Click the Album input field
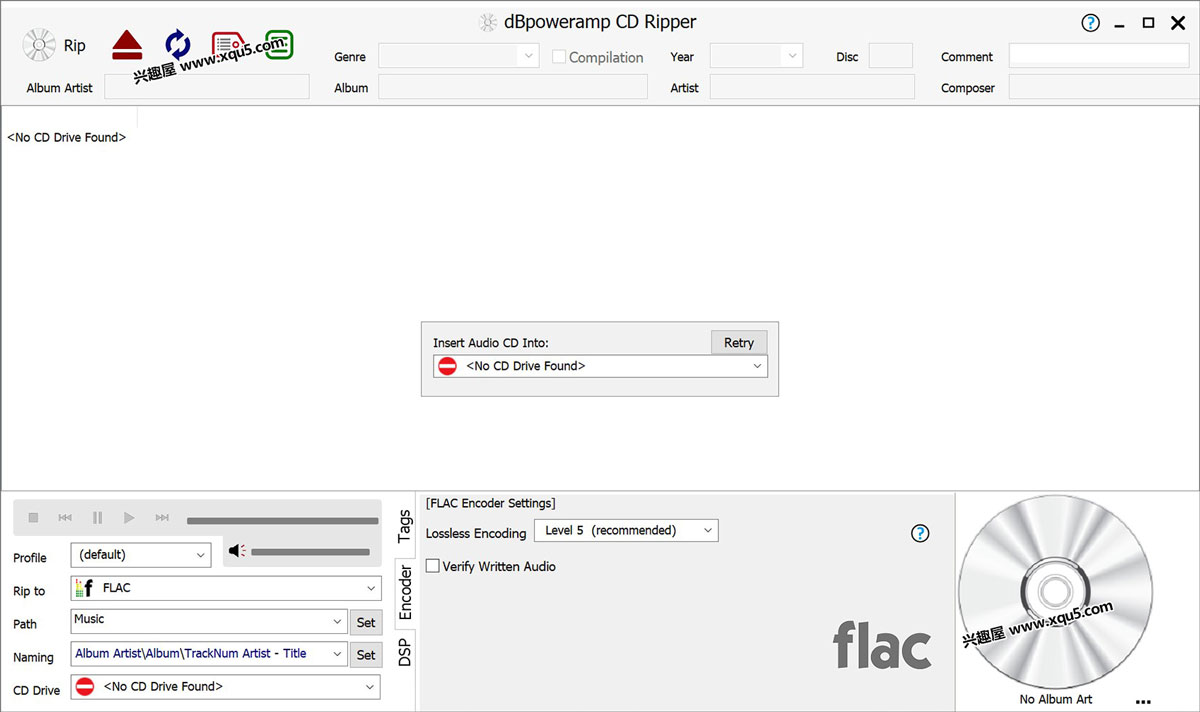Screen dimensions: 1200x712 [513, 87]
